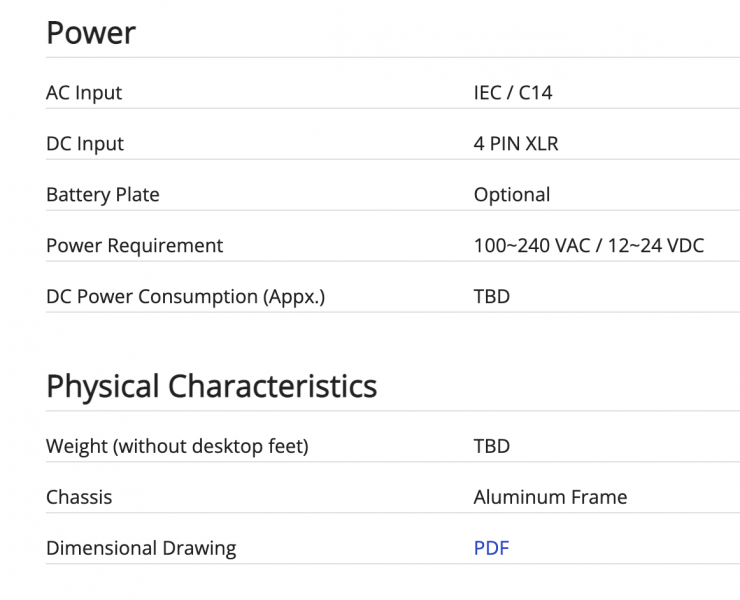Click the Power section heading
Image resolution: width=740 pixels, height=600 pixels.
91,33
